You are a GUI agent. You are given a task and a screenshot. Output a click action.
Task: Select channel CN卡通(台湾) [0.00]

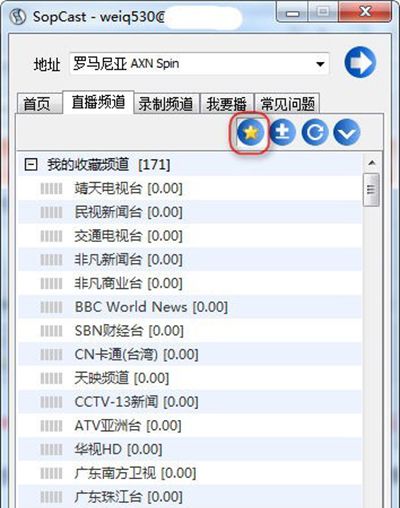pos(137,354)
